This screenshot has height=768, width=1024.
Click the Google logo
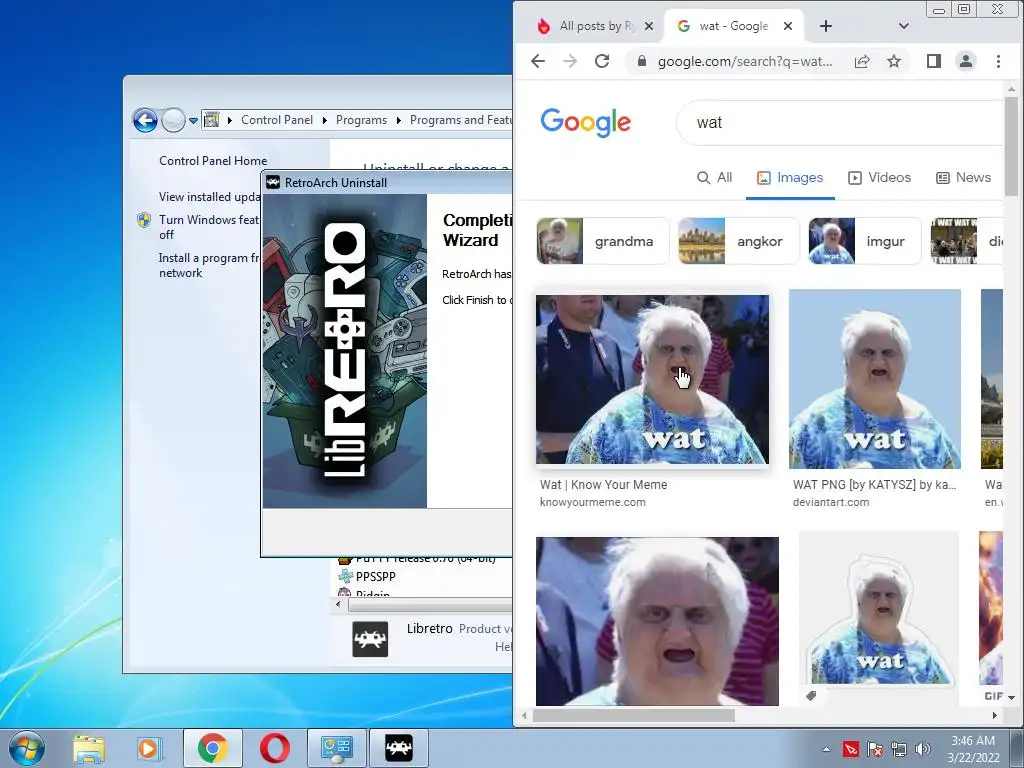coord(586,122)
